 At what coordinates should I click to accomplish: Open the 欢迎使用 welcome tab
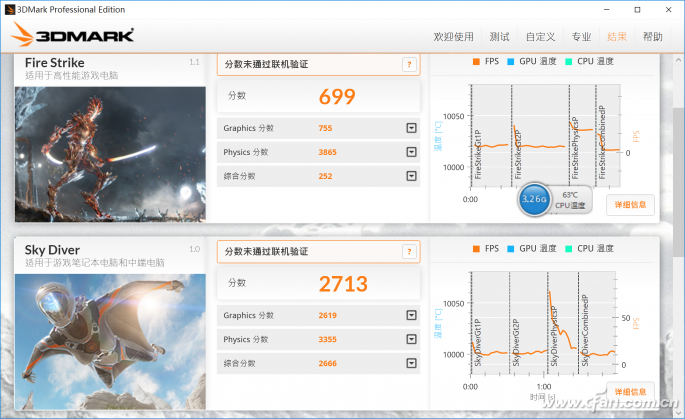click(453, 37)
